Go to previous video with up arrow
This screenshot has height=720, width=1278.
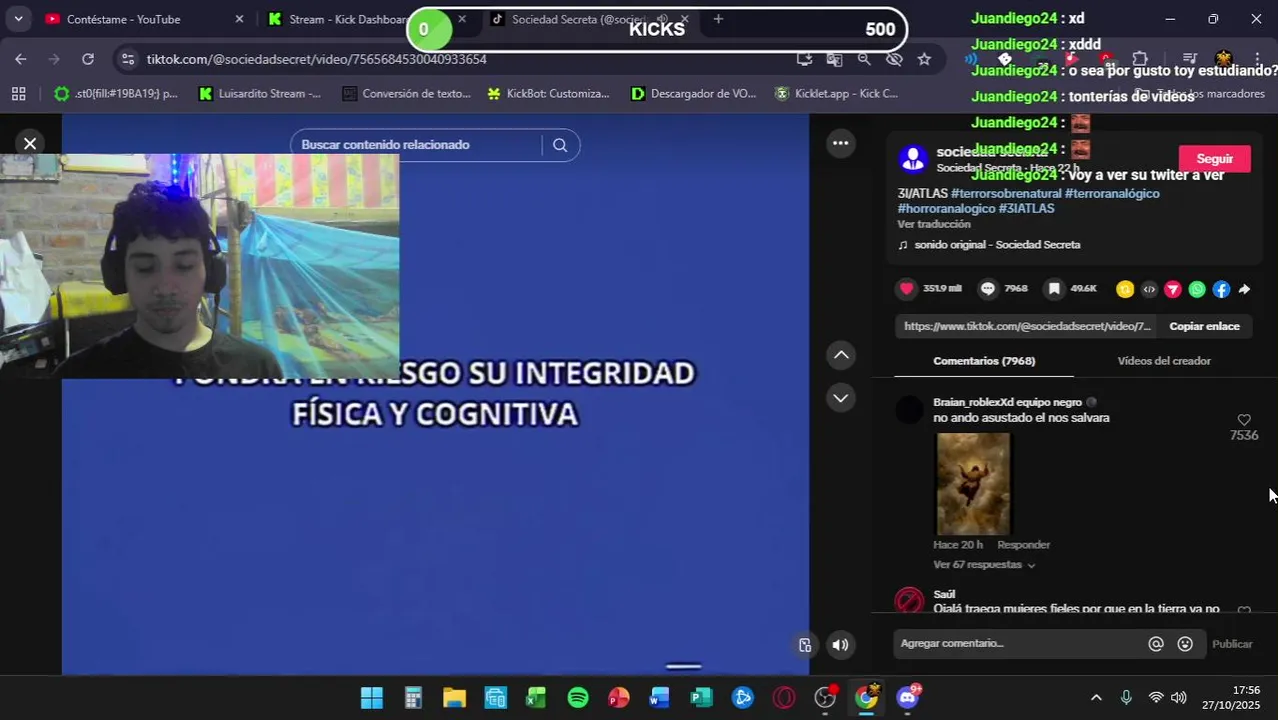point(841,355)
